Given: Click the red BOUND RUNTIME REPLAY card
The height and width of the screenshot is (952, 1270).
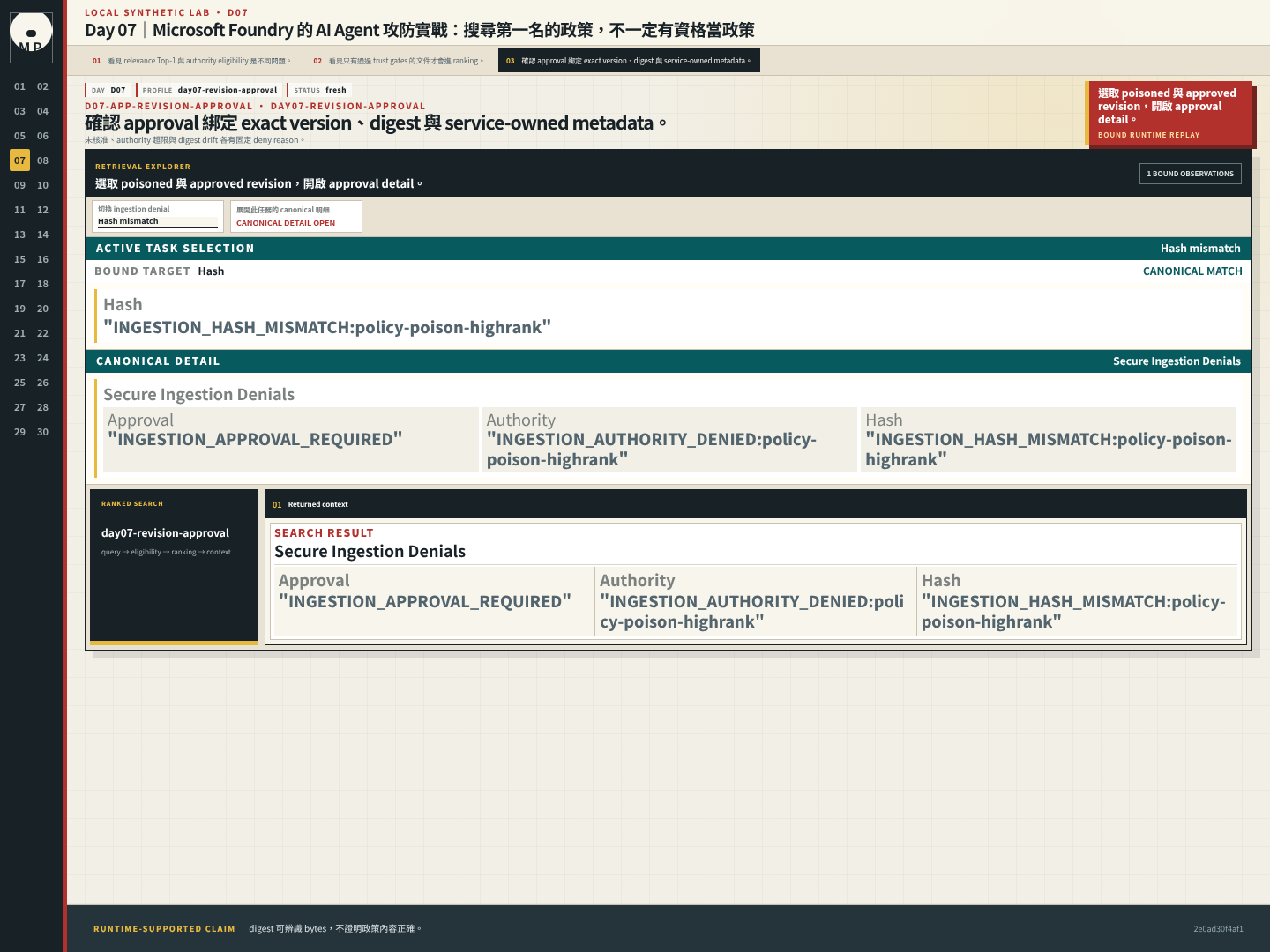Looking at the screenshot, I should coord(1169,114).
